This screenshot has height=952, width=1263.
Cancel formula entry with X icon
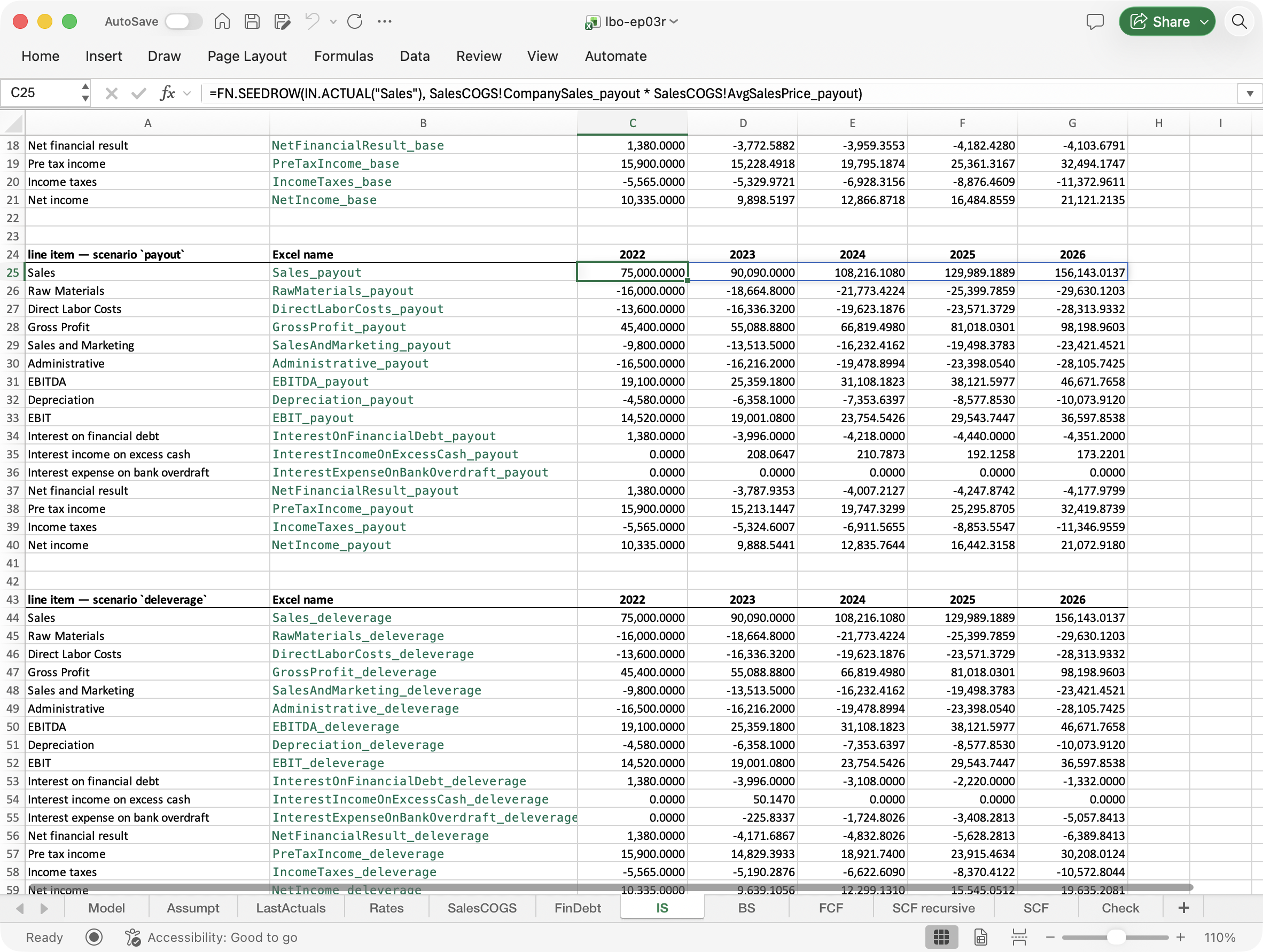click(111, 93)
